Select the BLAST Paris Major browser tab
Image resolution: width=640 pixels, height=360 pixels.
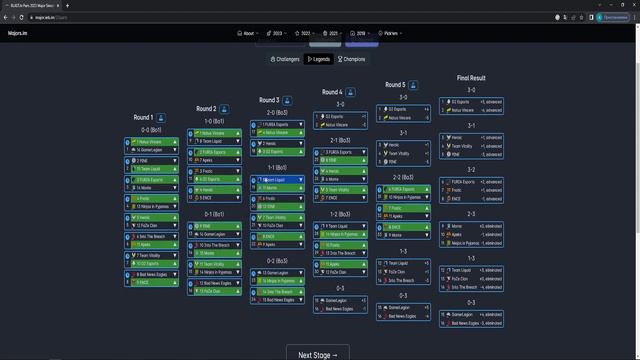click(32, 6)
